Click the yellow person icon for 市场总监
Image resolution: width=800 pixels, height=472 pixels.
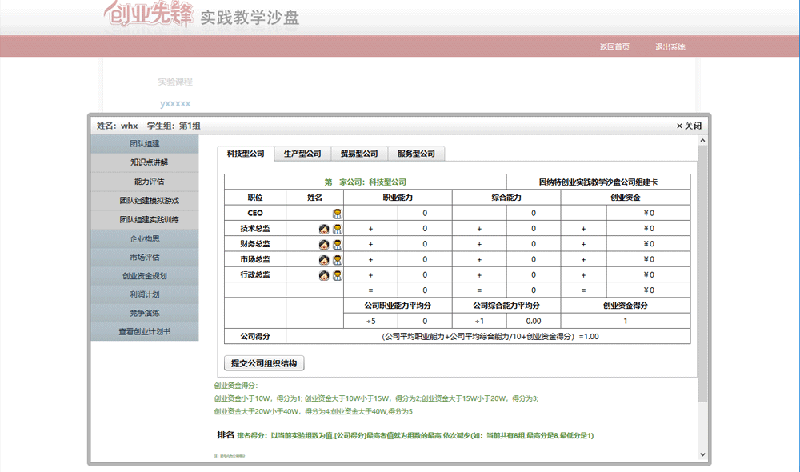[337, 260]
